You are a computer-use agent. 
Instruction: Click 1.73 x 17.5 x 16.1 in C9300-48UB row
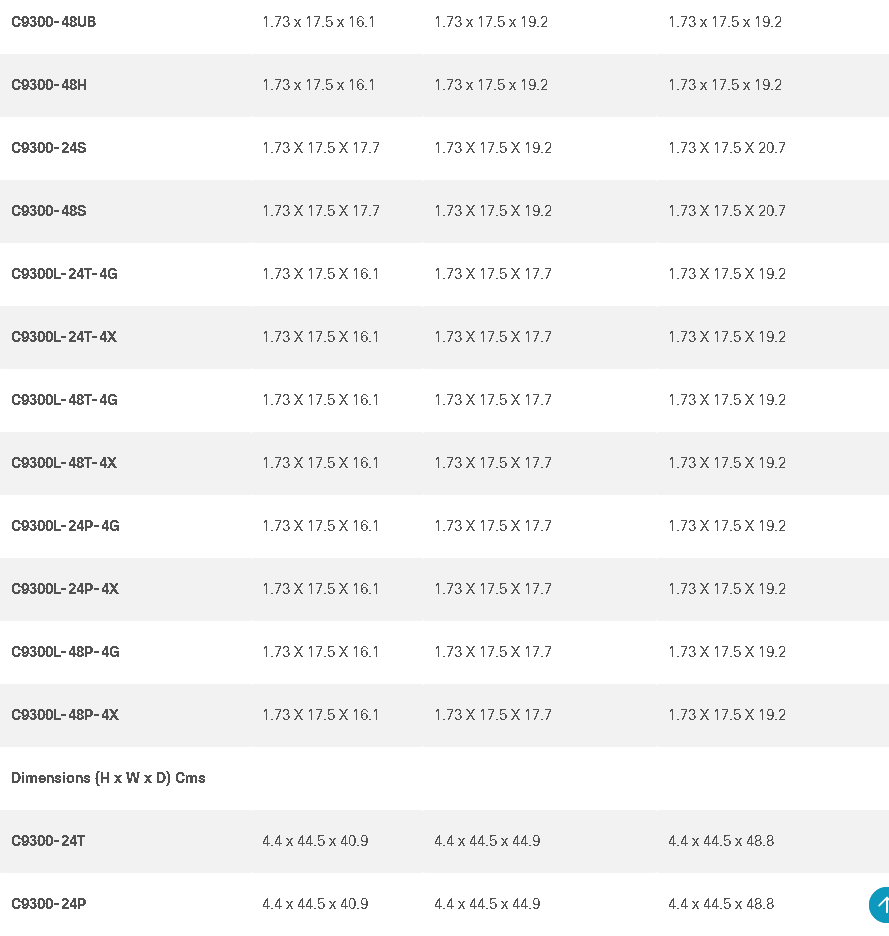point(318,22)
